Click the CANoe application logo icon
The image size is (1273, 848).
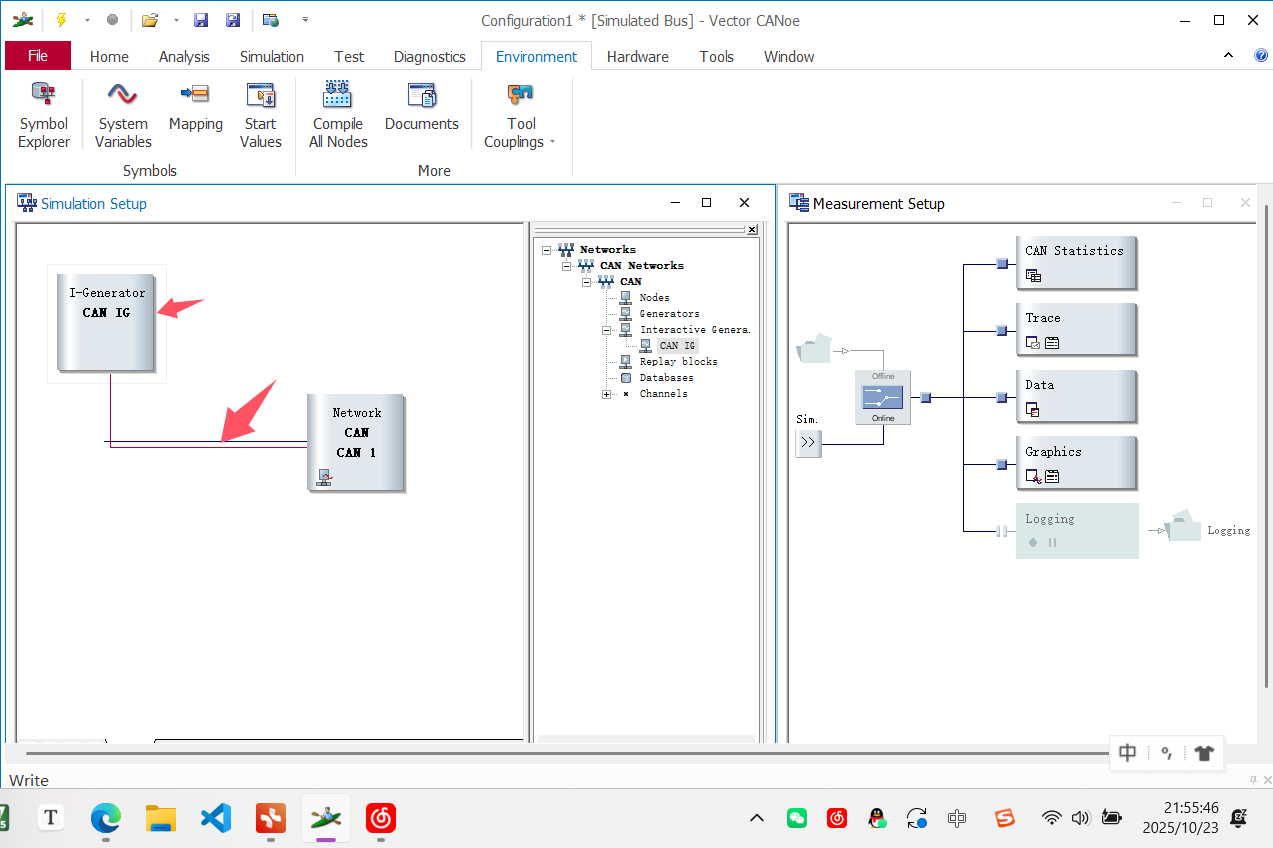pyautogui.click(x=22, y=20)
